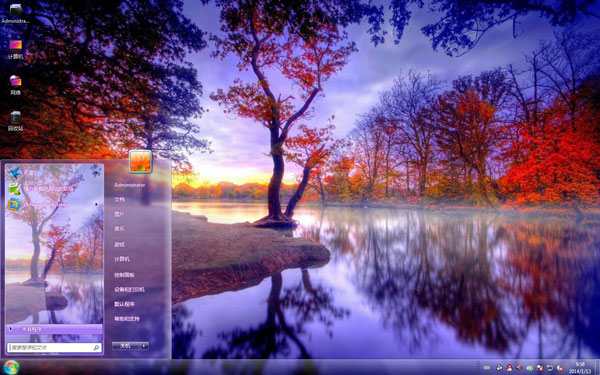600x375 pixels.
Task: Expand the VMware Workstation jump list arrow
Action: click(x=96, y=204)
